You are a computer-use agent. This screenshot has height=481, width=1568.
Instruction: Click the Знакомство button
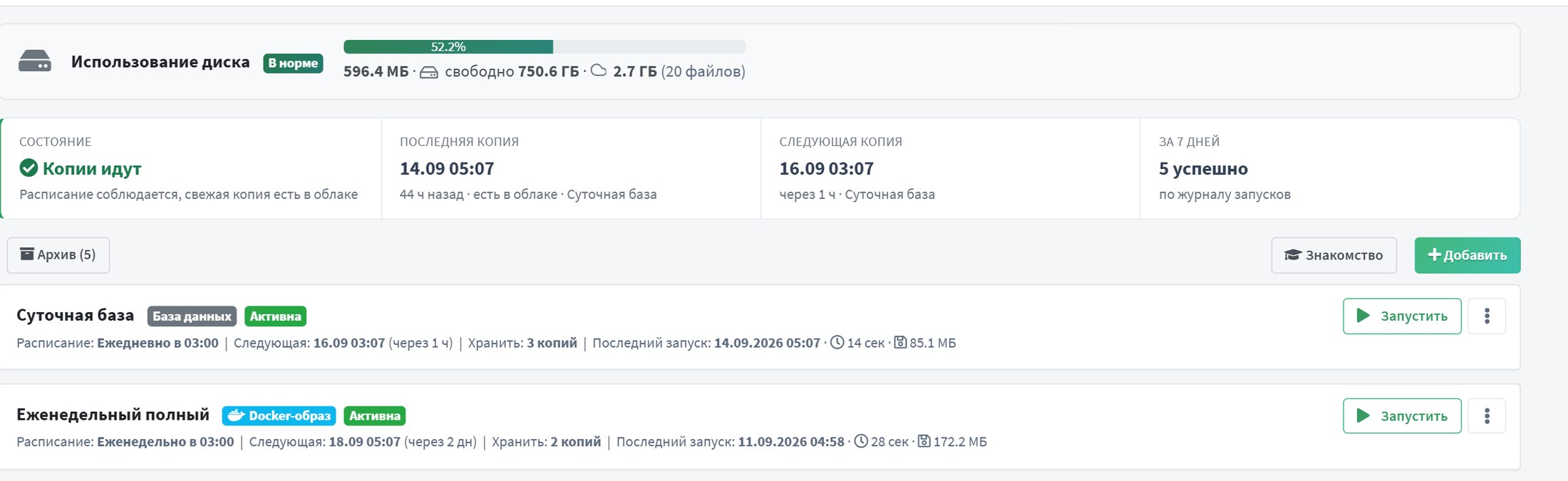click(x=1334, y=255)
